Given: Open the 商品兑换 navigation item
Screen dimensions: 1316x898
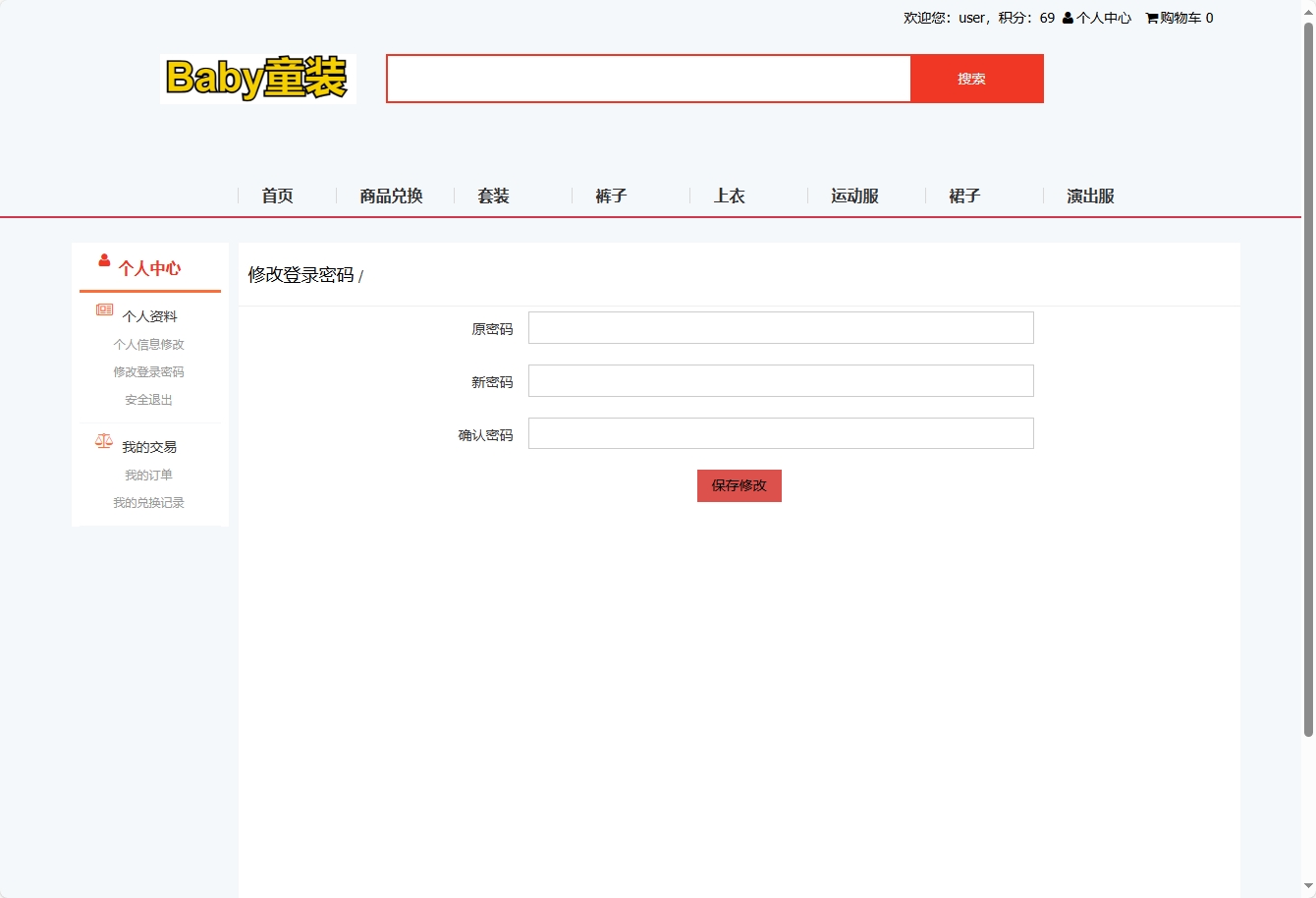Looking at the screenshot, I should click(391, 196).
